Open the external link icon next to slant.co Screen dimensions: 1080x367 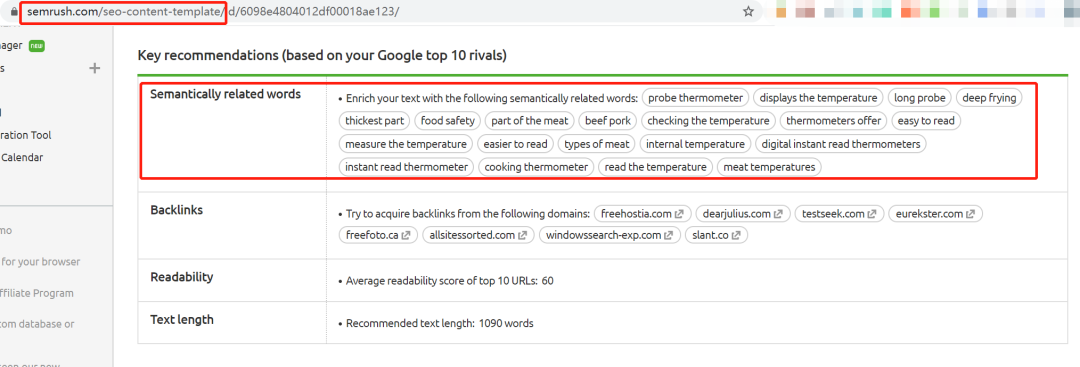[x=736, y=235]
